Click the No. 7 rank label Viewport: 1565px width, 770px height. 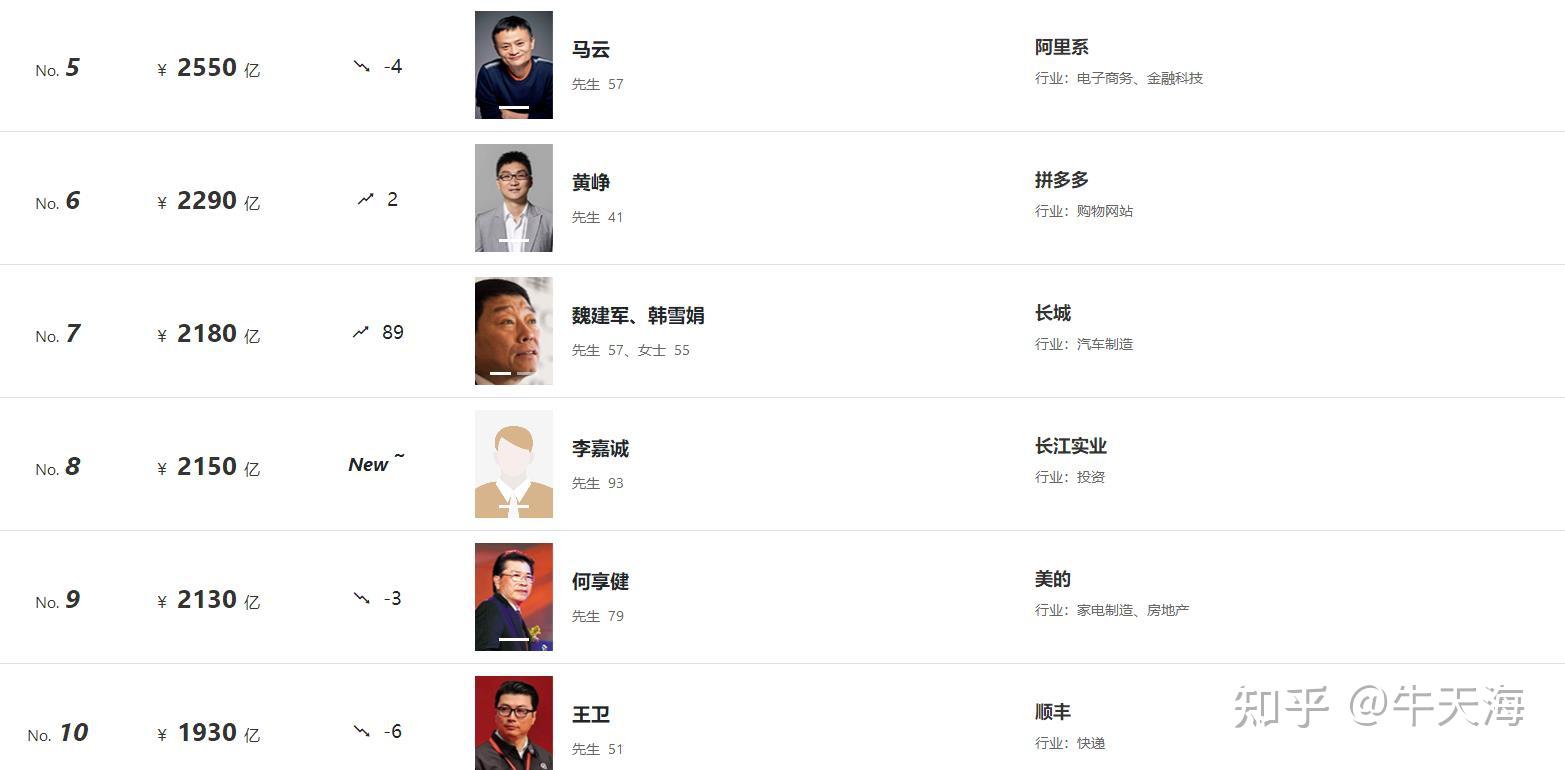[58, 334]
